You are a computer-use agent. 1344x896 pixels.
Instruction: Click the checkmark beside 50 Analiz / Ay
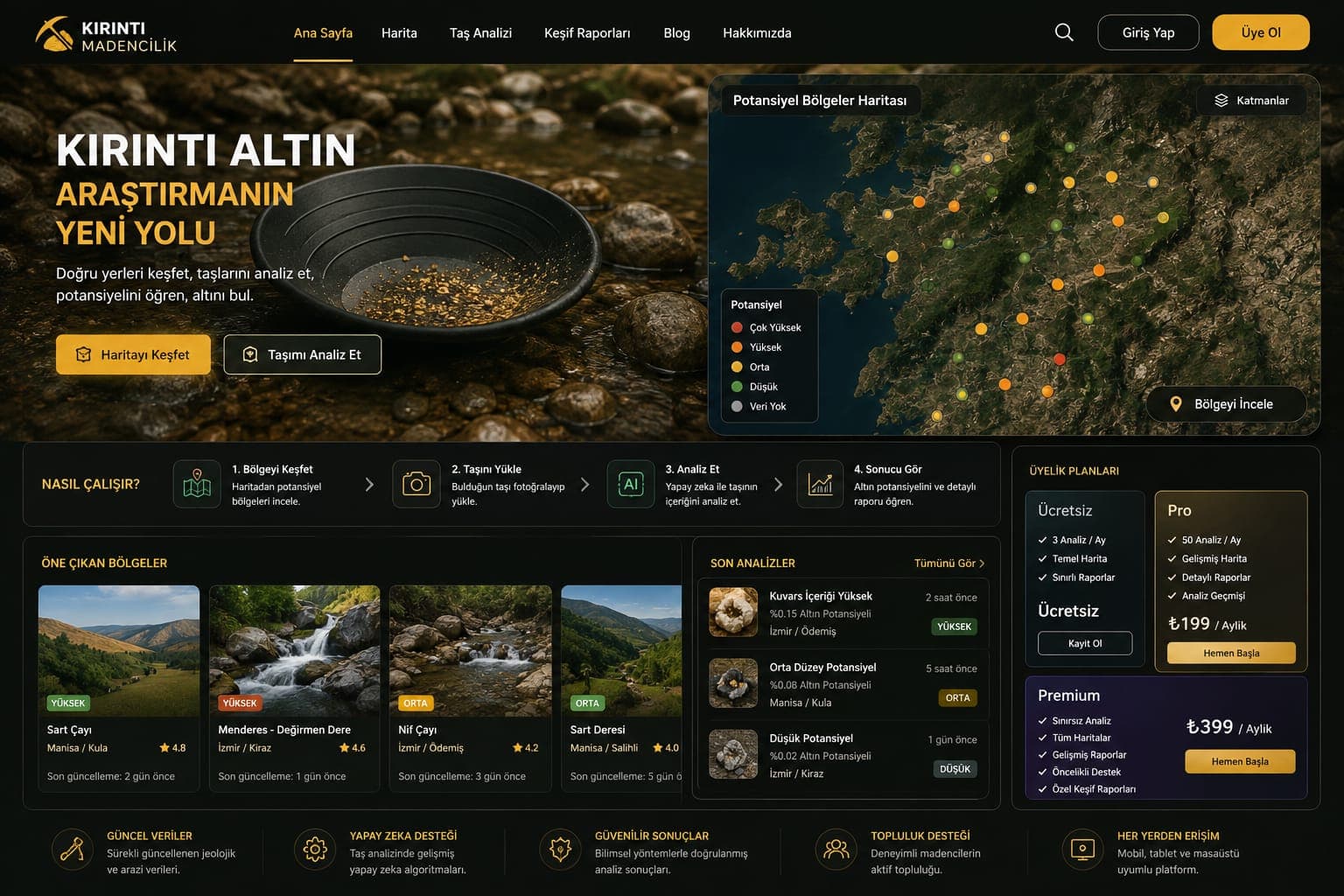pos(1172,540)
